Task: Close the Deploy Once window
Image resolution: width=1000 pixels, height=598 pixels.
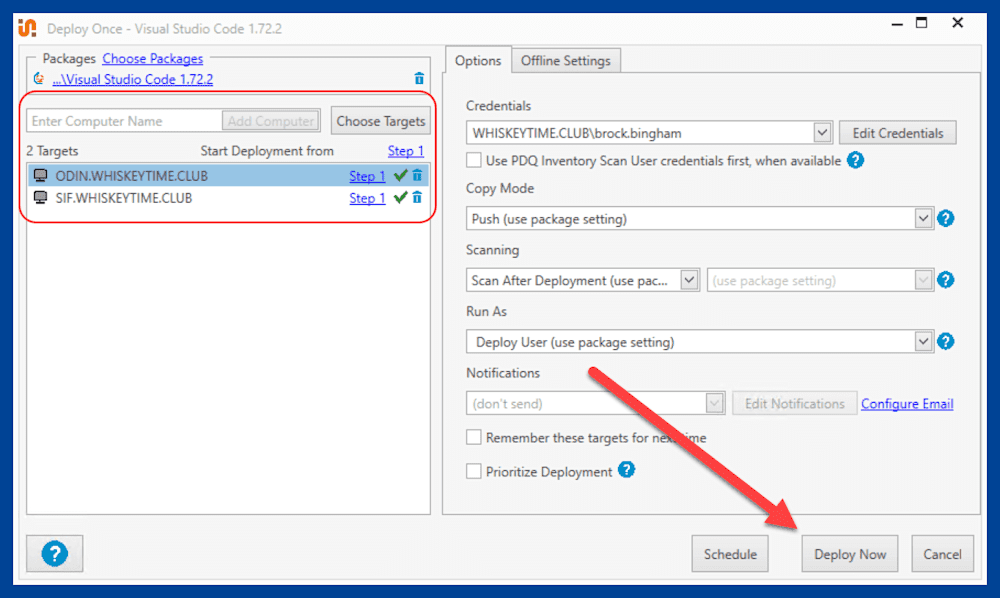Action: coord(957,23)
